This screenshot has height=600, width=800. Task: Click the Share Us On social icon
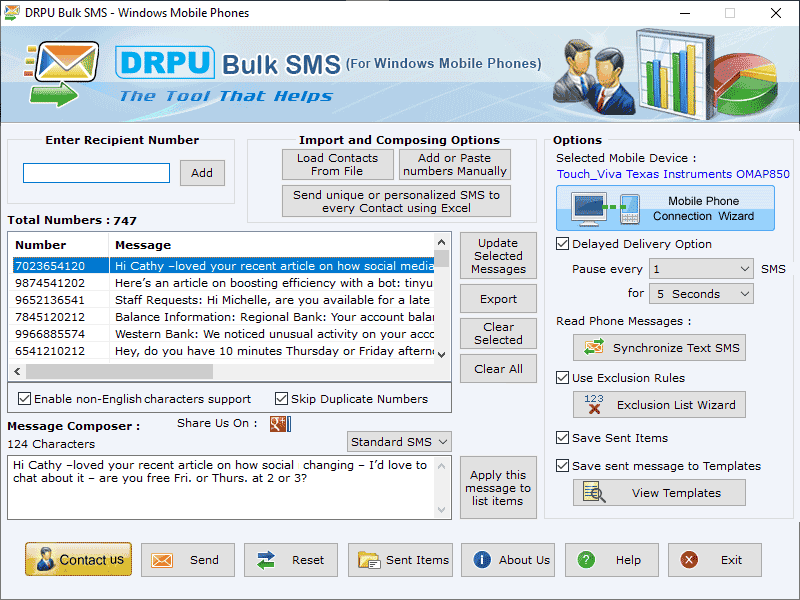278,423
